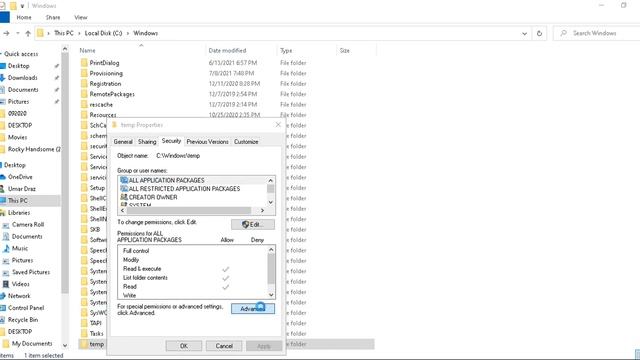Click the Music library icon
Viewport: 640px width, 360px height.
click(x=6, y=248)
